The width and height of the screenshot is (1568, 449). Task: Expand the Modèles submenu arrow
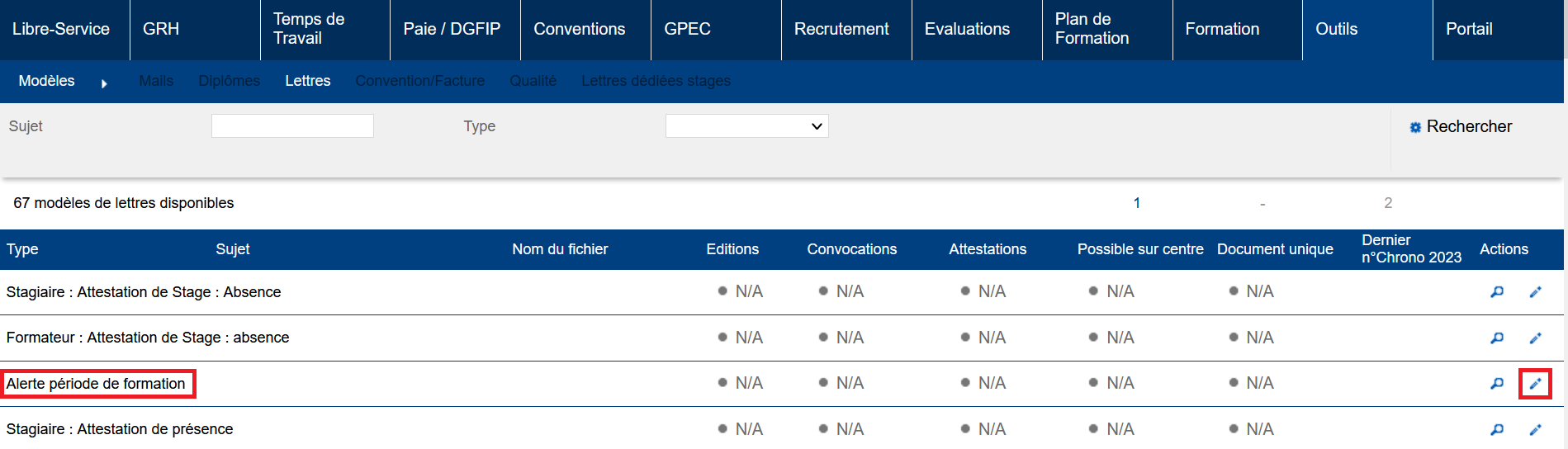(x=104, y=83)
